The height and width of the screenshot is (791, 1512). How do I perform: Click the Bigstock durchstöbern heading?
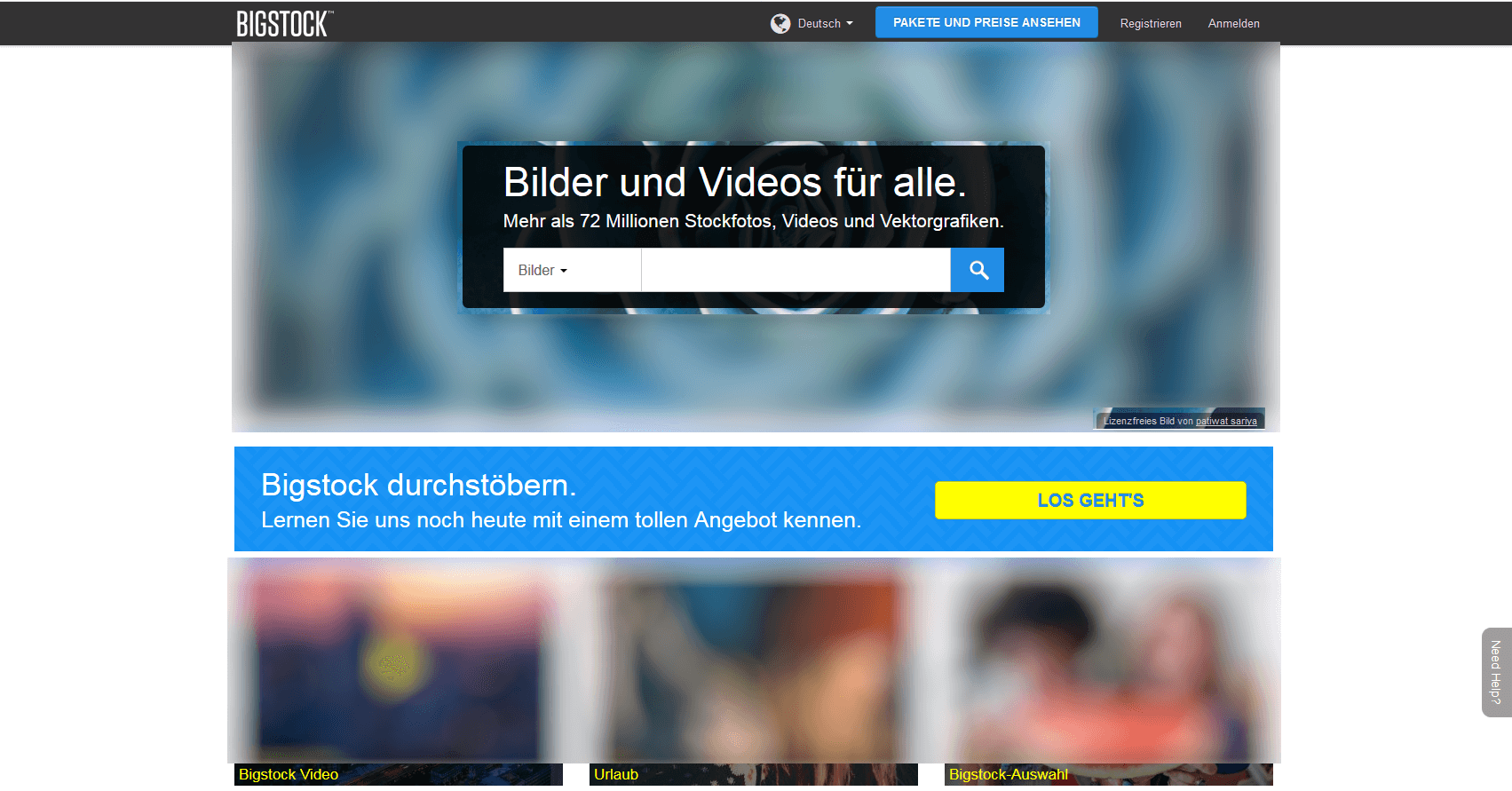[x=419, y=486]
